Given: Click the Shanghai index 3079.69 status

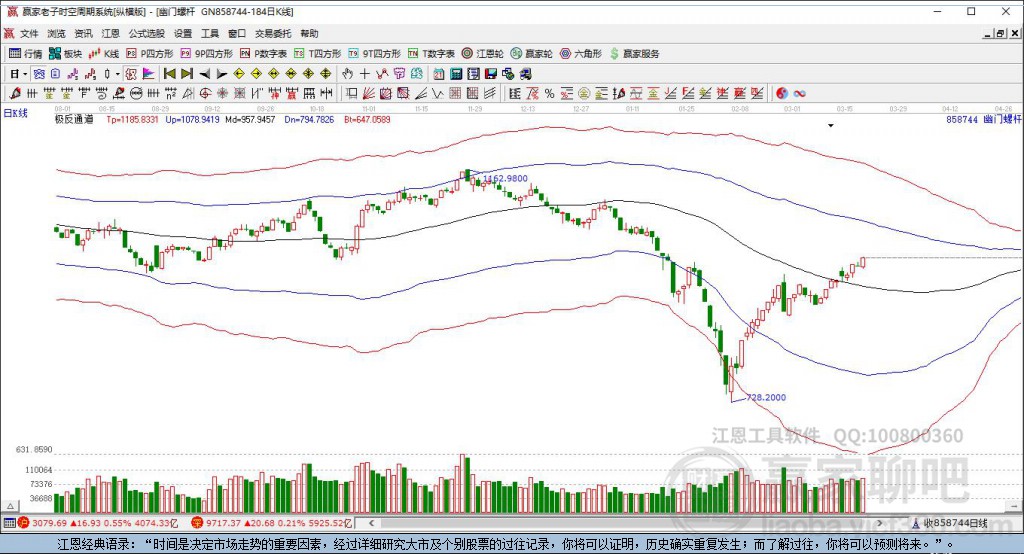Looking at the screenshot, I should point(99,523).
